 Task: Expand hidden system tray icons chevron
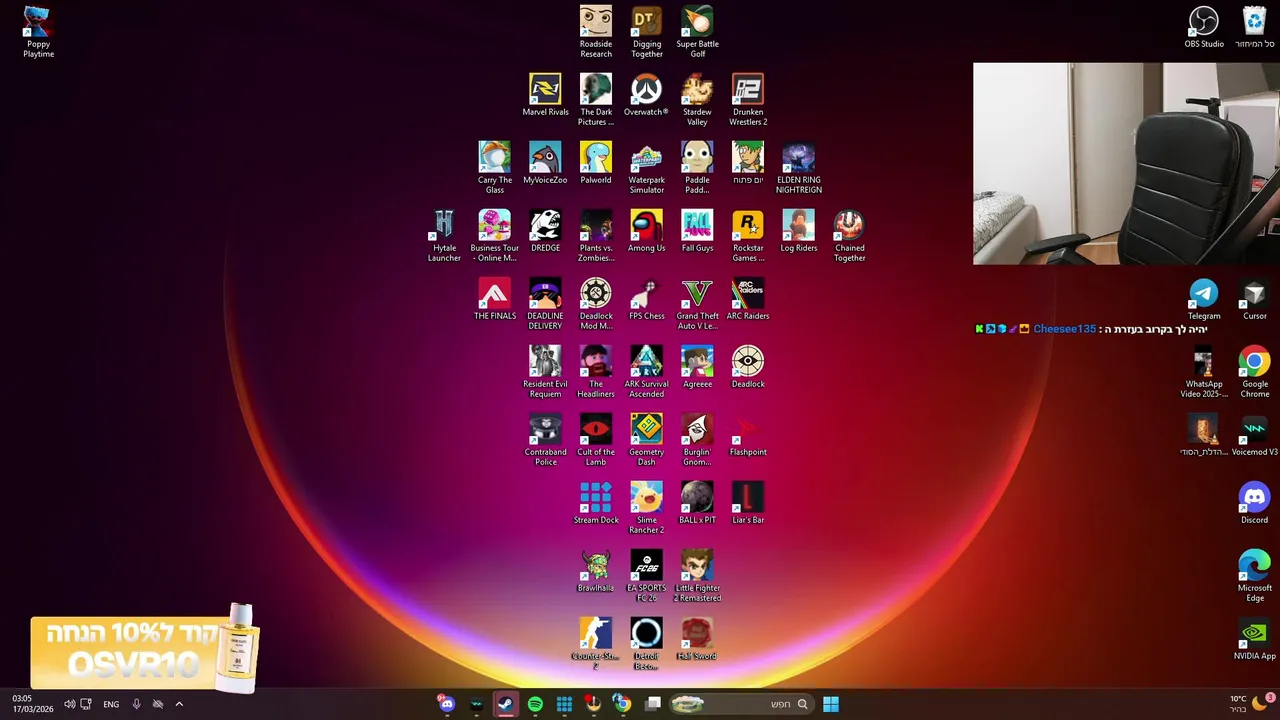pyautogui.click(x=179, y=704)
